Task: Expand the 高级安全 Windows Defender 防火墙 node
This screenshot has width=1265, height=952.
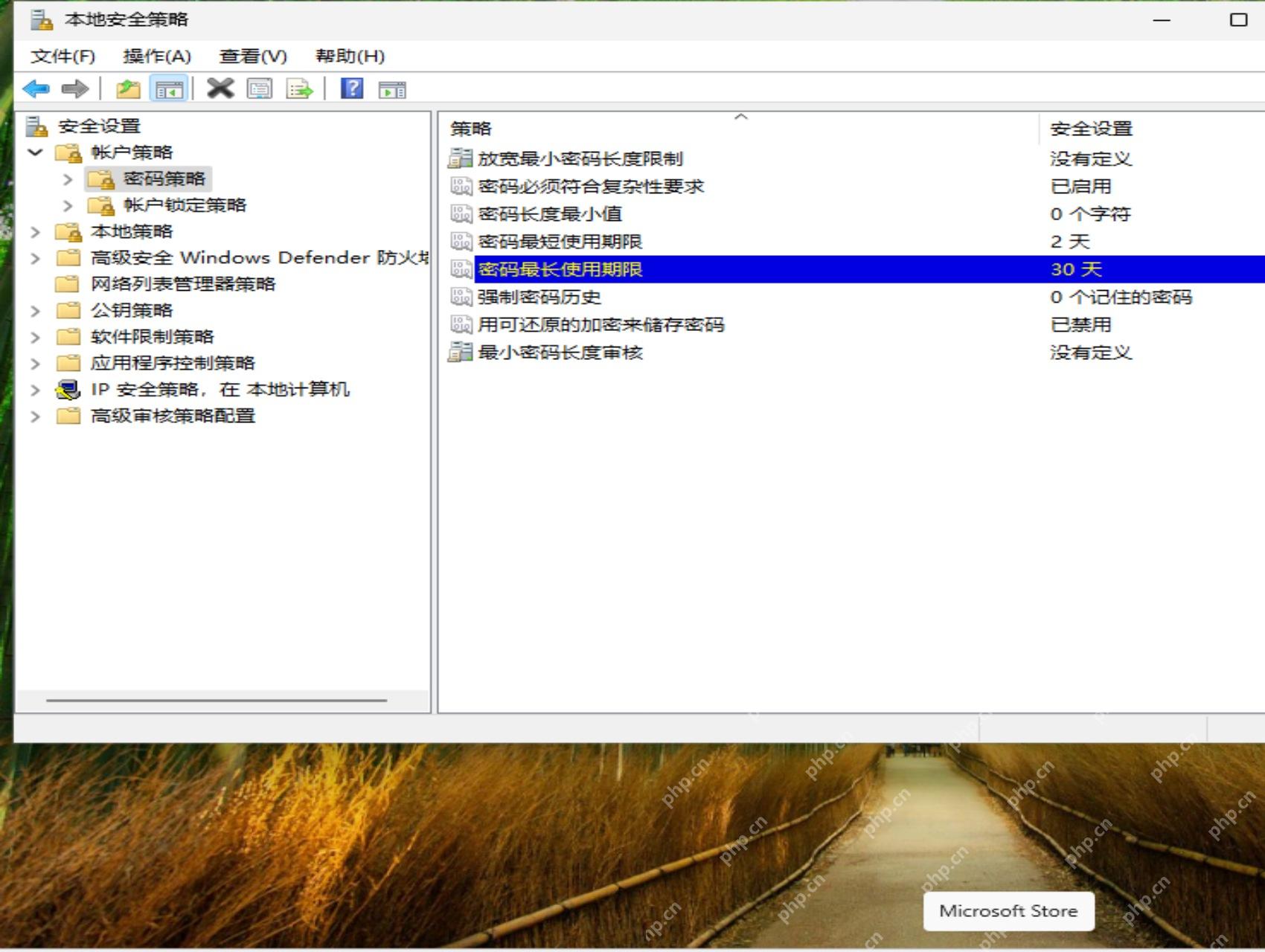Action: coord(35,258)
